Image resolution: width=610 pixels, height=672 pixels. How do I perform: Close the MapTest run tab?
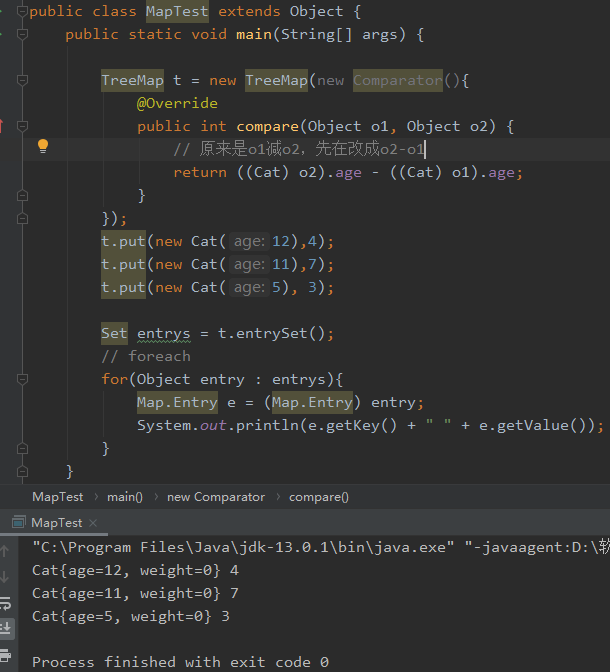[93, 523]
